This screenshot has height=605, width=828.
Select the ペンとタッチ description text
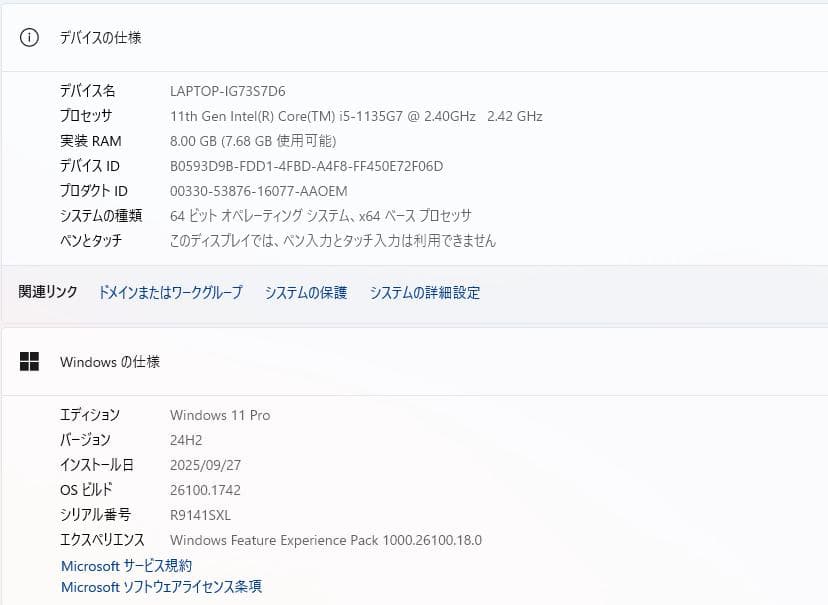(x=332, y=241)
